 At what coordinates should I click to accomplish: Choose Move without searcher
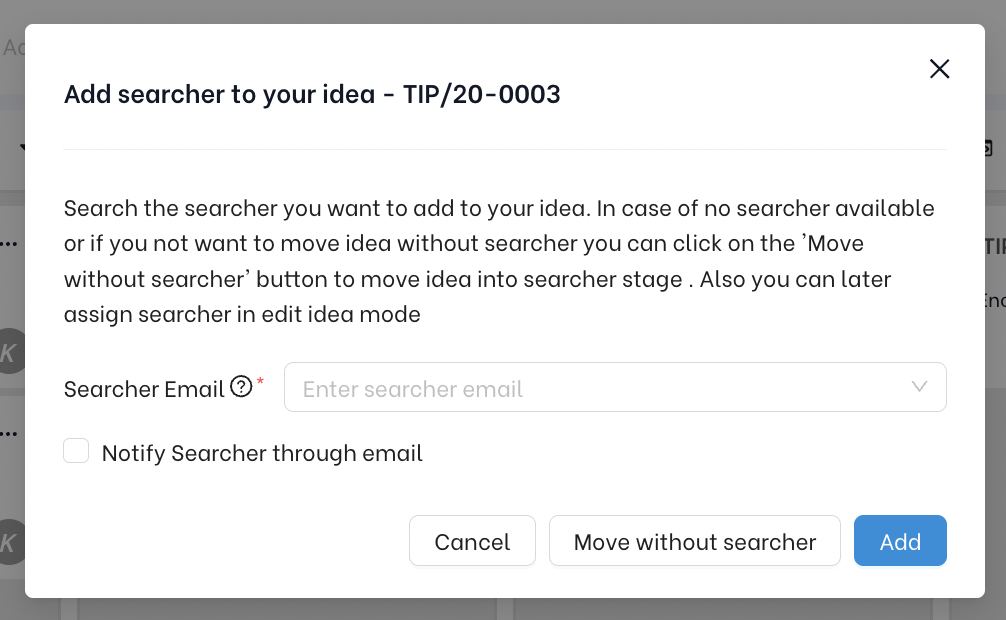(694, 540)
